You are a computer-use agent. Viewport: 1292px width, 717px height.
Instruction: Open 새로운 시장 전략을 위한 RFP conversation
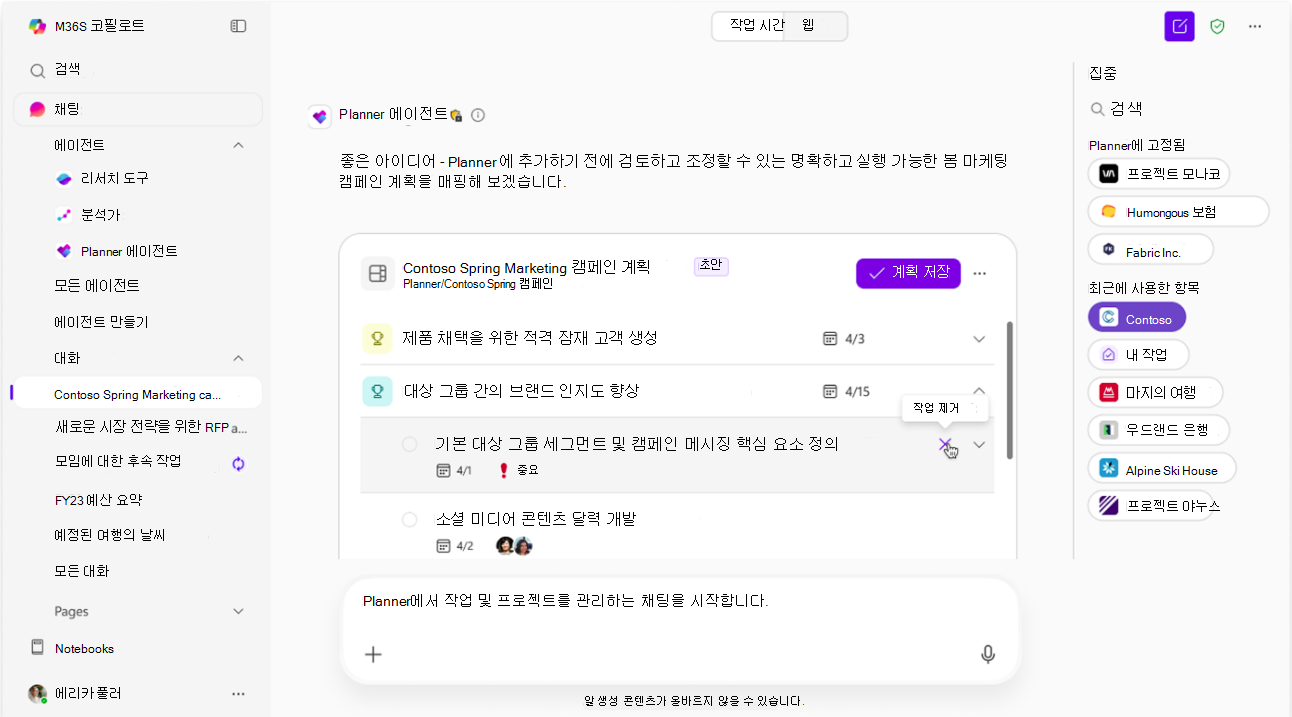click(151, 428)
